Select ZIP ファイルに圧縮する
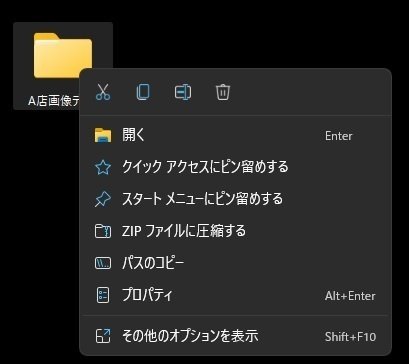This screenshot has height=364, width=409. [x=235, y=231]
